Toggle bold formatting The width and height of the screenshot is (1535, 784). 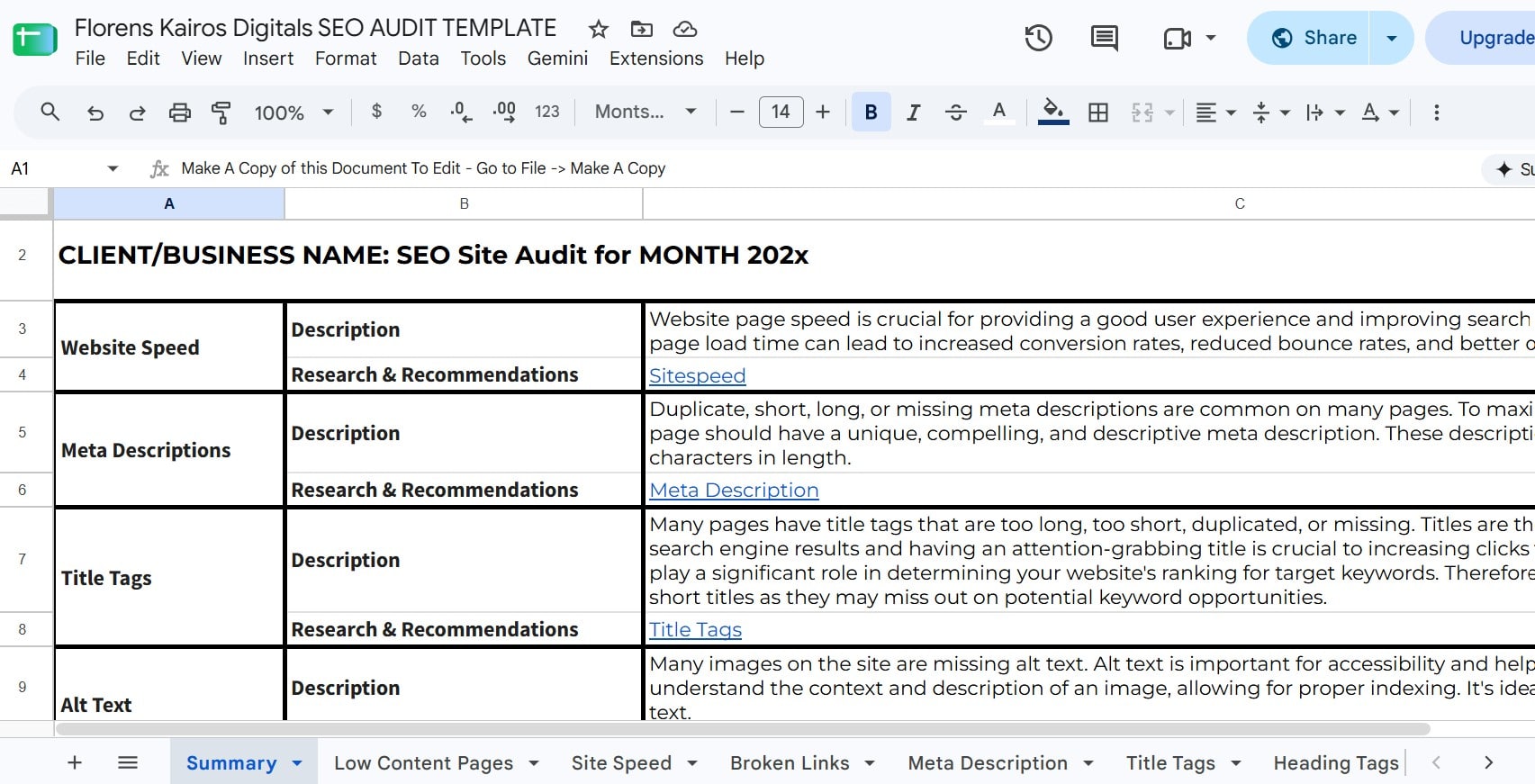pos(871,113)
